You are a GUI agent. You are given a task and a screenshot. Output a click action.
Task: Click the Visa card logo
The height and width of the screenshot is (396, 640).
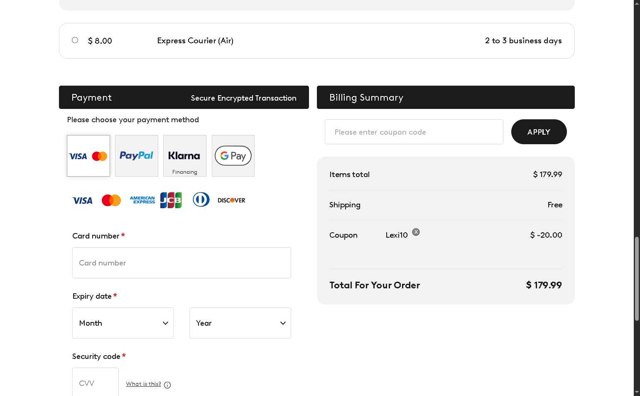(82, 200)
